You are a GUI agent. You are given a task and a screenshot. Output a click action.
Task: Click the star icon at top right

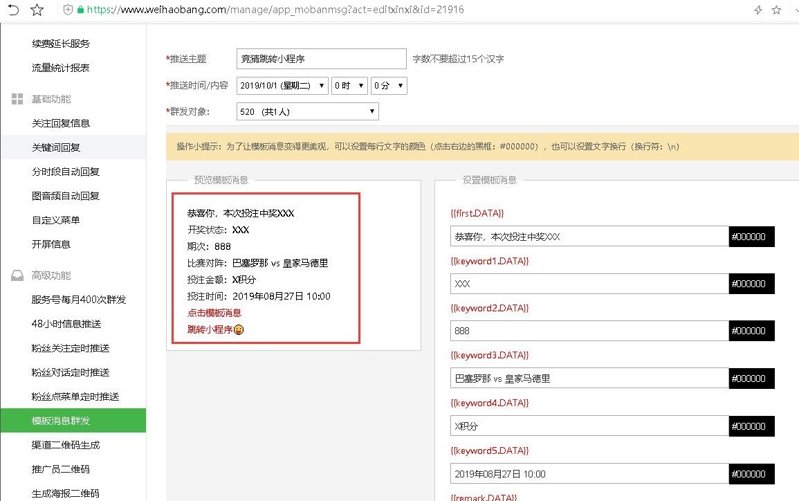click(x=776, y=10)
